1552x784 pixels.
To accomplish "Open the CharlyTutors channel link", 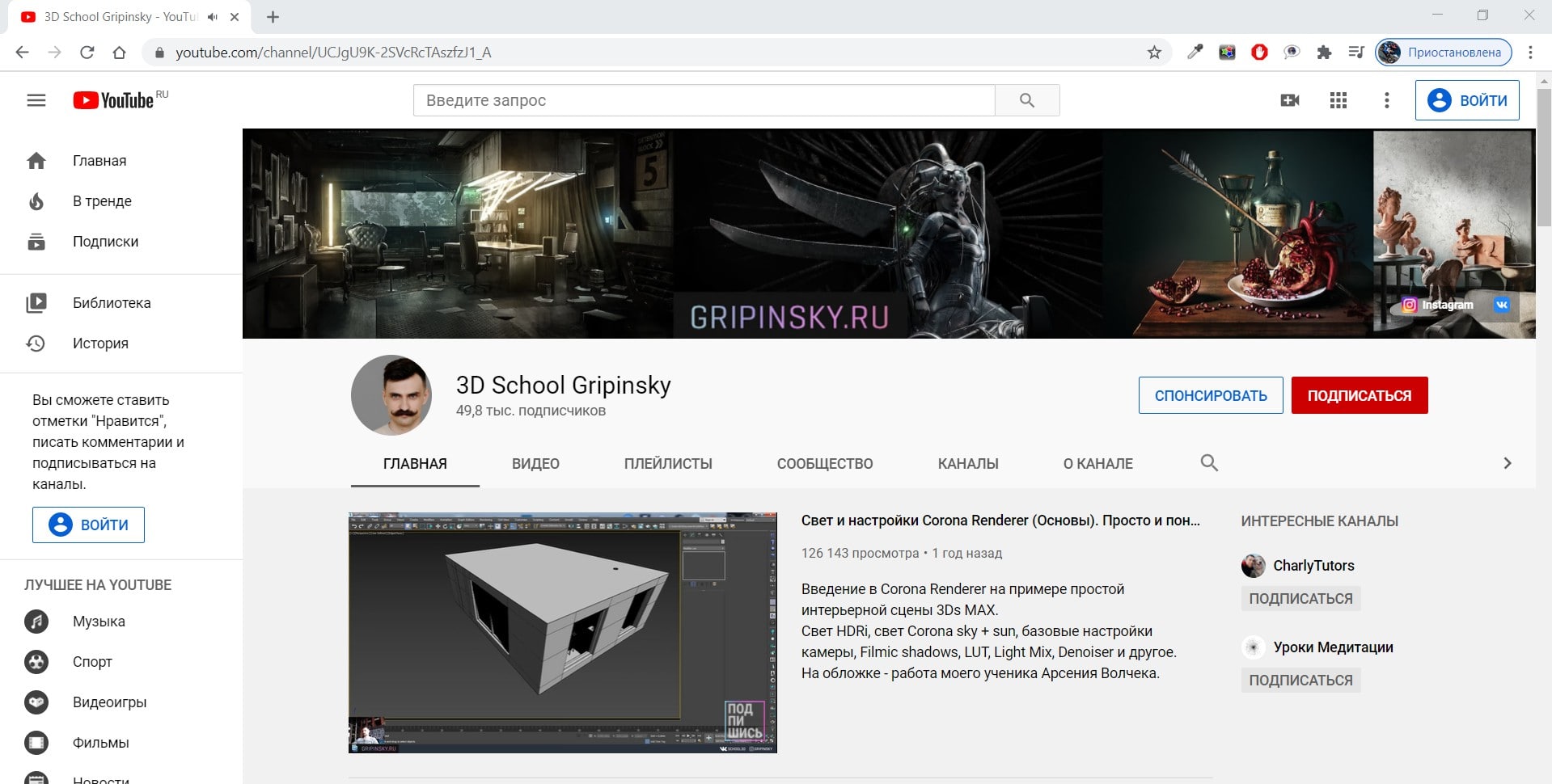I will [1313, 566].
